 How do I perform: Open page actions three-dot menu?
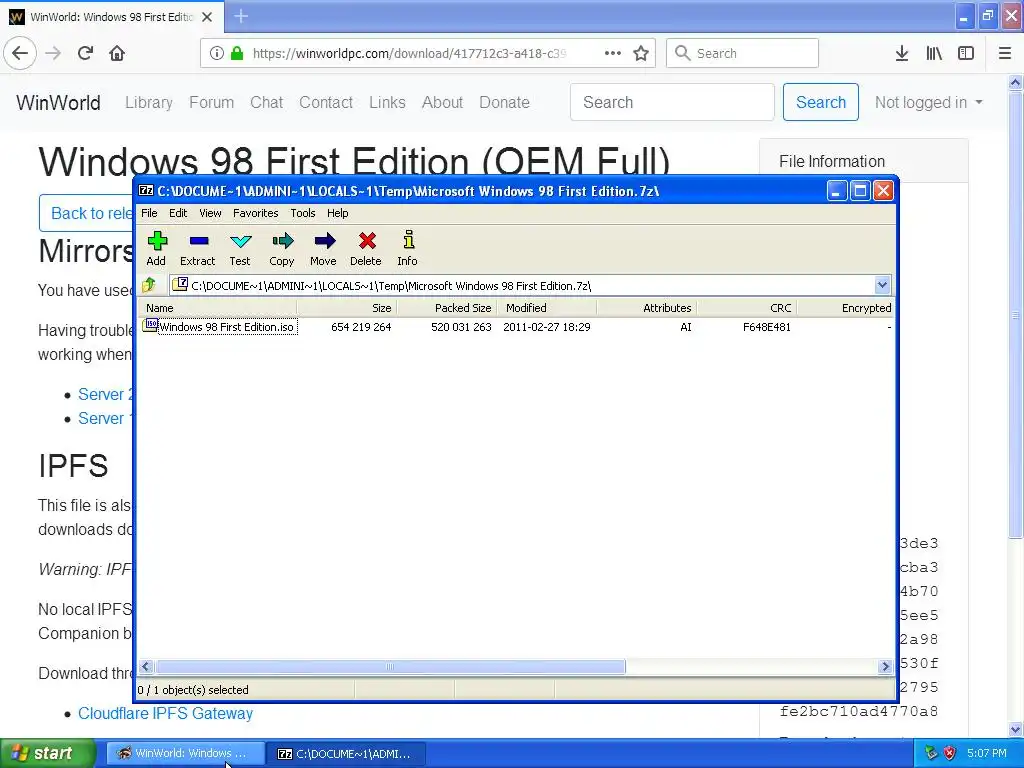tap(613, 53)
